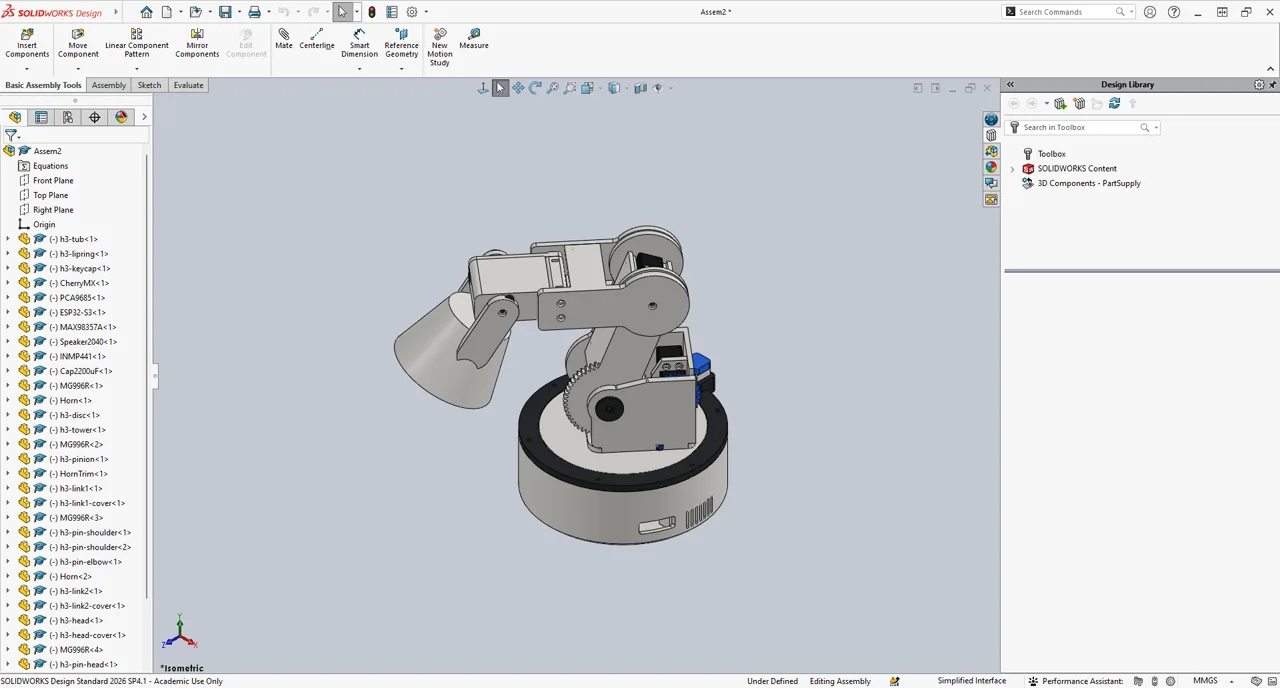Click the Print icon
Image resolution: width=1280 pixels, height=688 pixels.
[254, 12]
